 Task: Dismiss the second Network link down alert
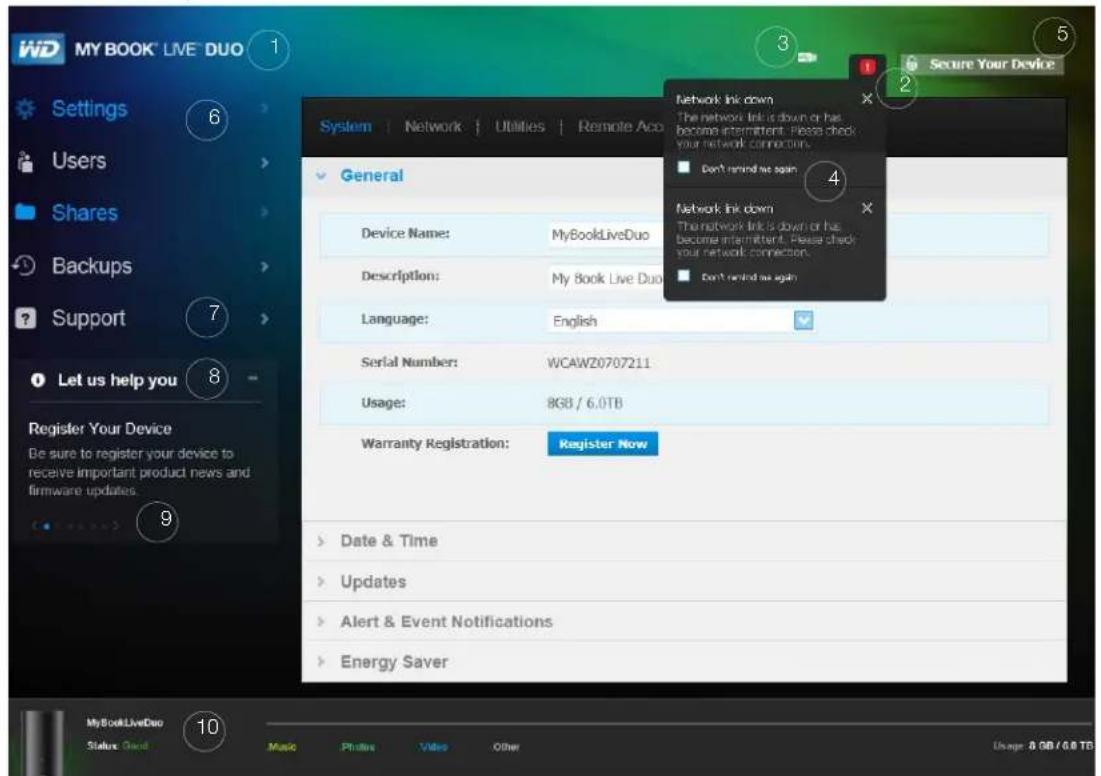pyautogui.click(x=867, y=208)
